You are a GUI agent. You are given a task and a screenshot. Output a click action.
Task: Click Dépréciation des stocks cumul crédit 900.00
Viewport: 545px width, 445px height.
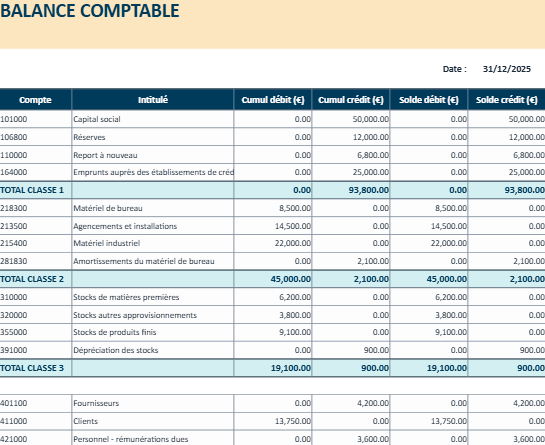(376, 350)
